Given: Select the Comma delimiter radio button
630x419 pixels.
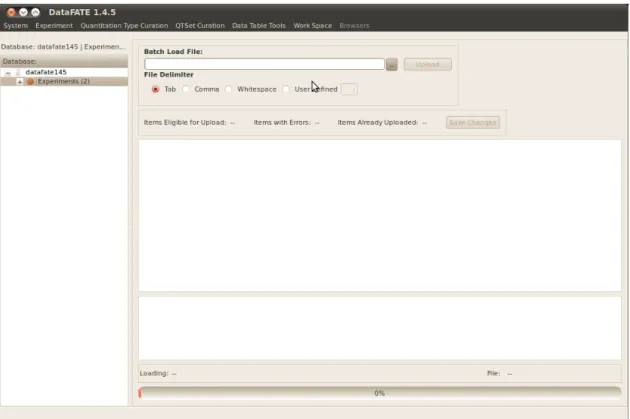Looking at the screenshot, I should pos(186,89).
